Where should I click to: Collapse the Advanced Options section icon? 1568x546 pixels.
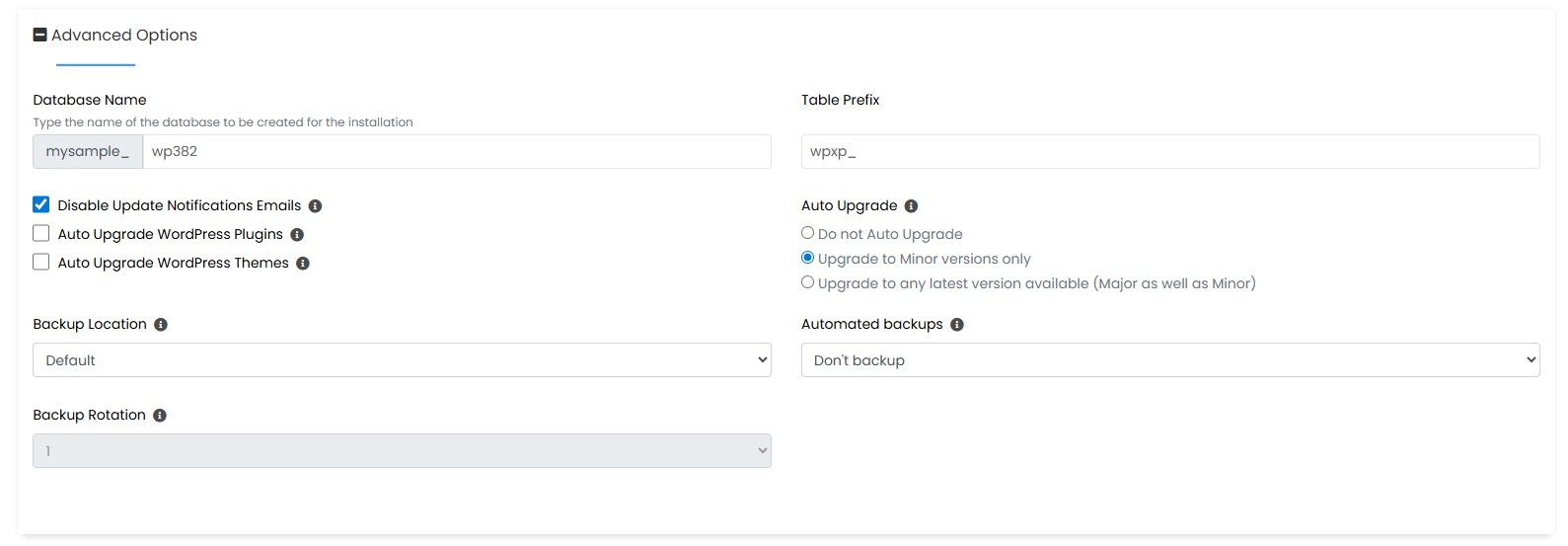(x=40, y=35)
